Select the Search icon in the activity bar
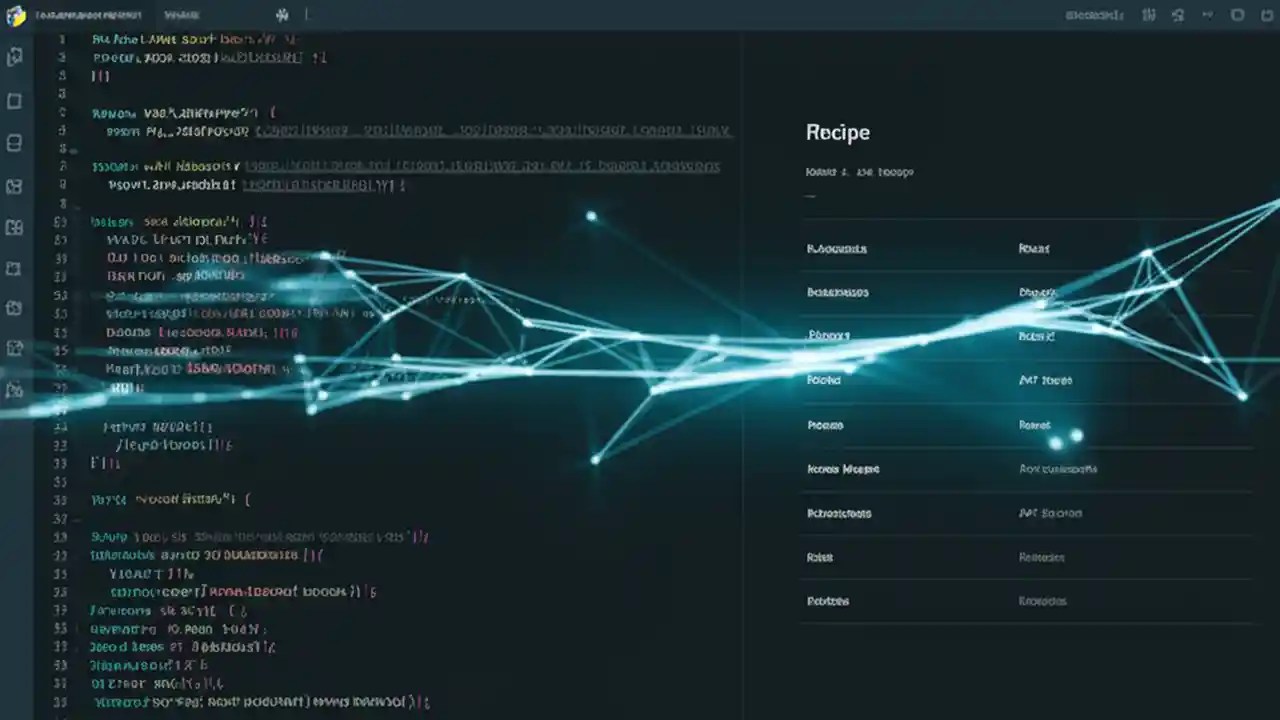 click(x=14, y=101)
